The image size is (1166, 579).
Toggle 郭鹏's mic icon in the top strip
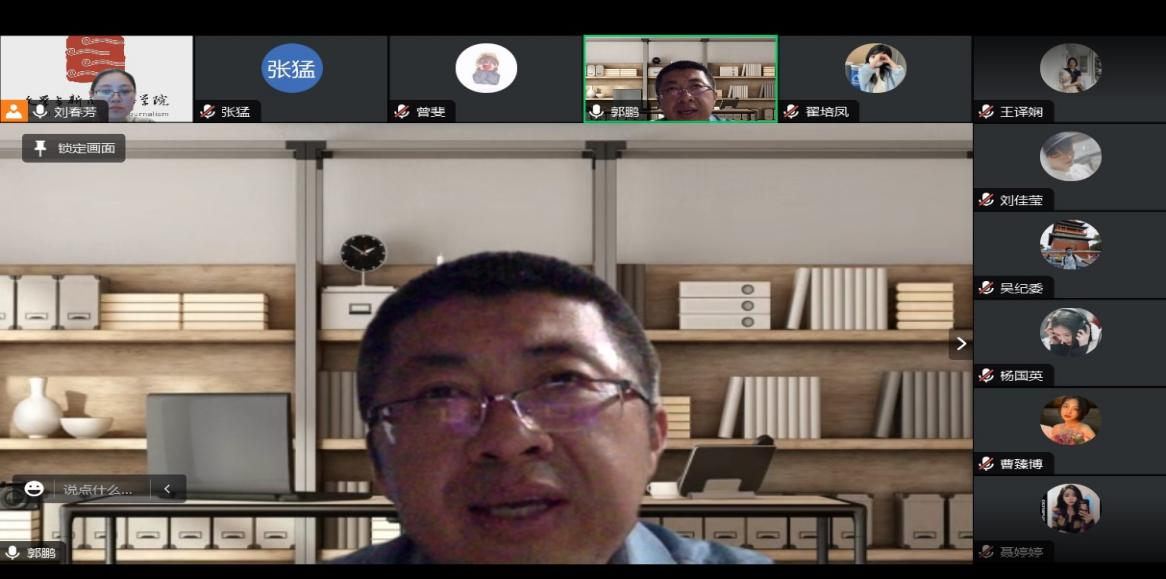[x=597, y=112]
